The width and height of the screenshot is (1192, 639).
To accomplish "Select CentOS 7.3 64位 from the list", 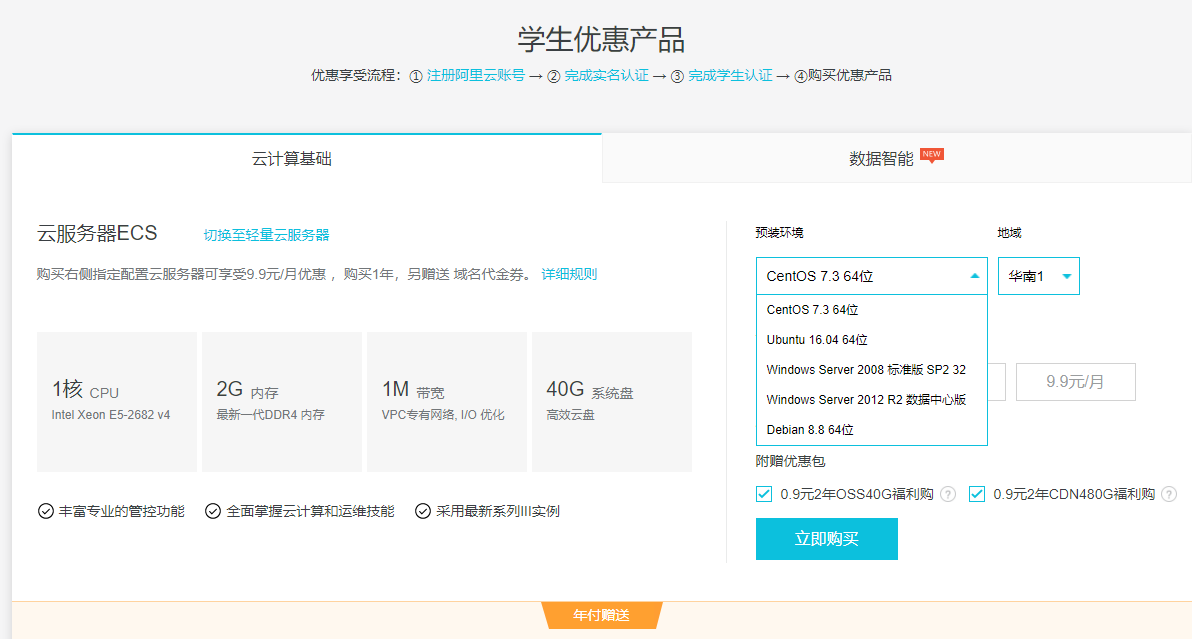I will pyautogui.click(x=872, y=310).
